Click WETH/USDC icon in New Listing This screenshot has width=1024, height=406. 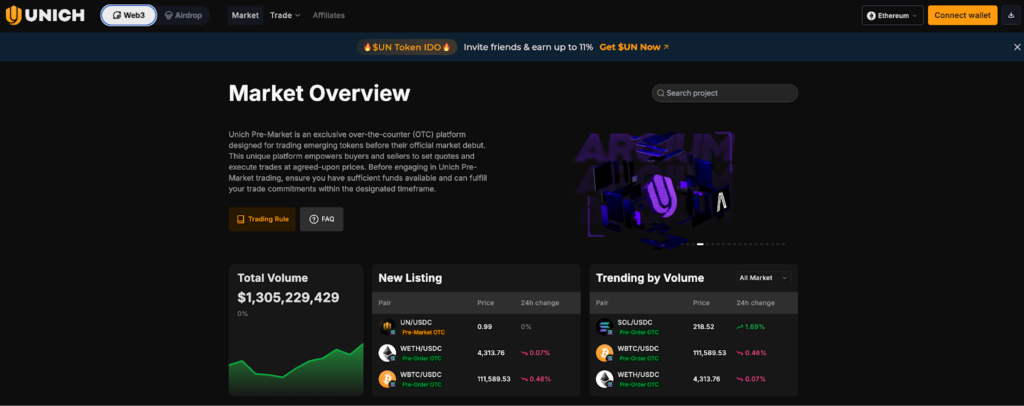[x=387, y=353]
